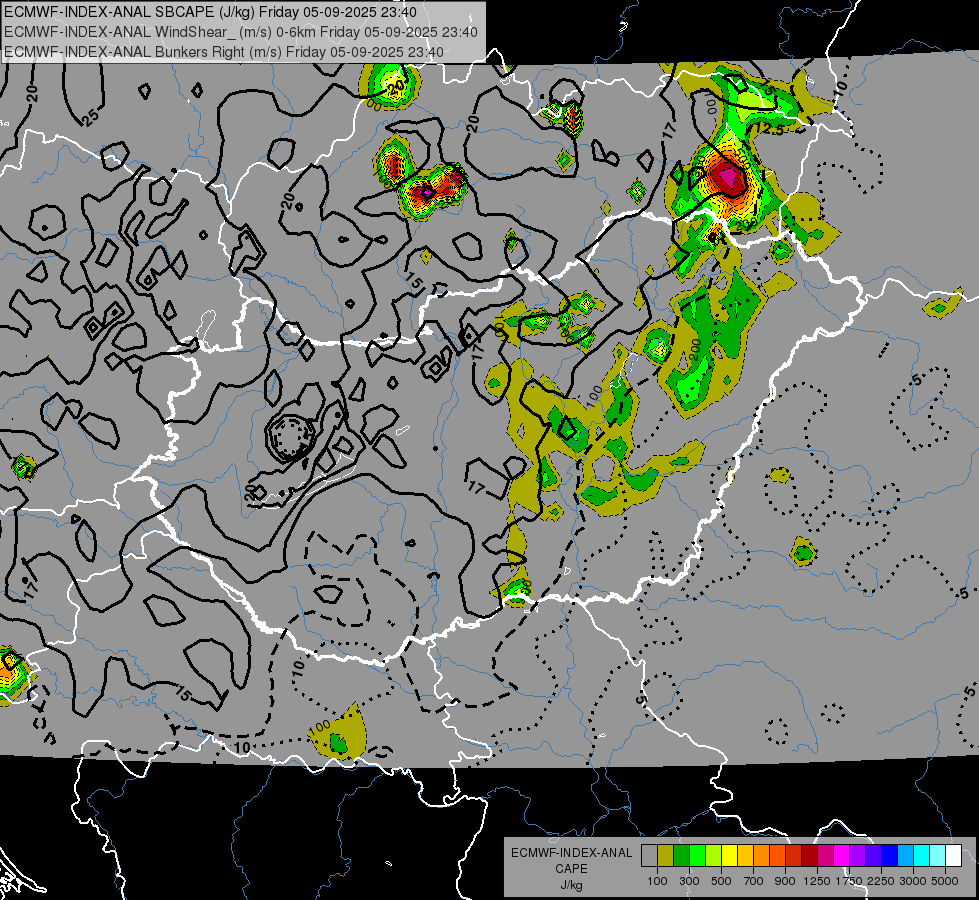This screenshot has height=900, width=979.
Task: Click the WindShear_ 0-6km title line
Action: click(x=240, y=32)
